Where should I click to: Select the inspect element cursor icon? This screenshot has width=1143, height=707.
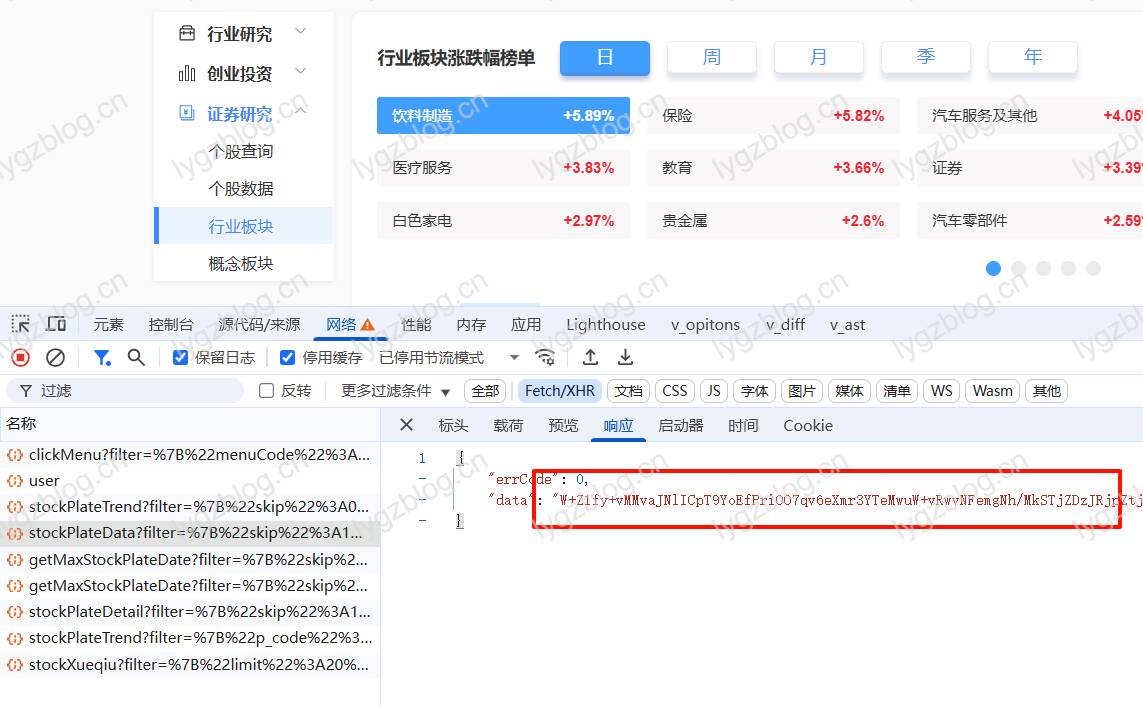[x=20, y=323]
